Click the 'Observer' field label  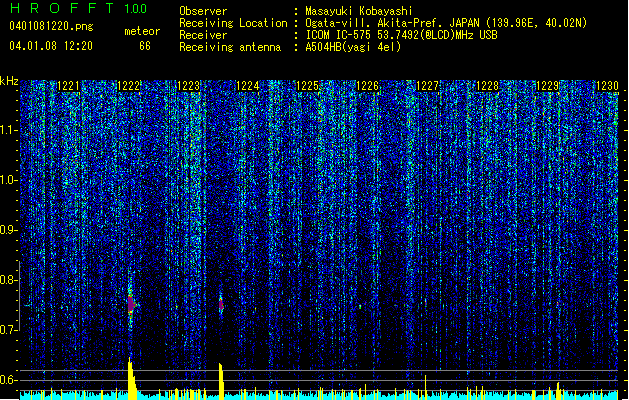[x=203, y=11]
